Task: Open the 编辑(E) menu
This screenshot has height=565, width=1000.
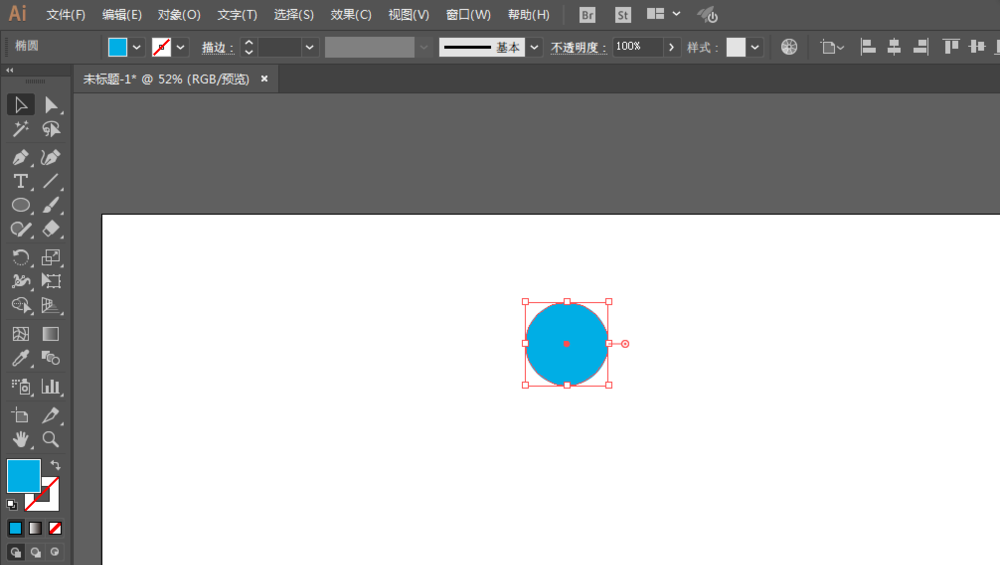Action: (122, 15)
